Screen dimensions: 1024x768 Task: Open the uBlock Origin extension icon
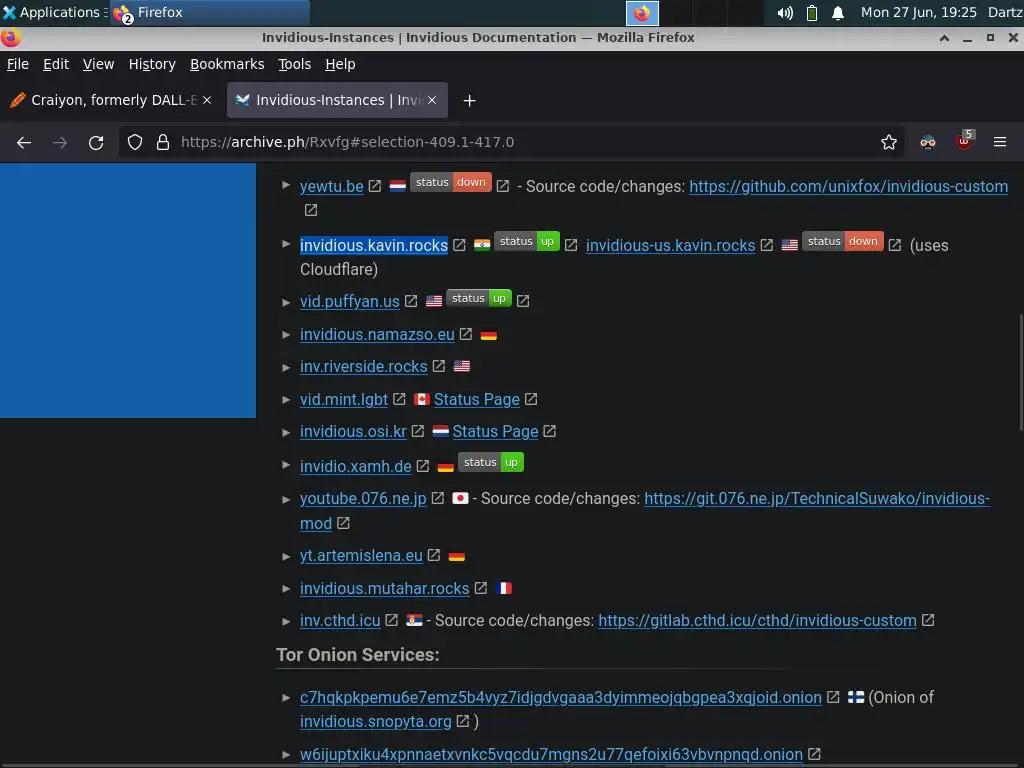point(965,140)
